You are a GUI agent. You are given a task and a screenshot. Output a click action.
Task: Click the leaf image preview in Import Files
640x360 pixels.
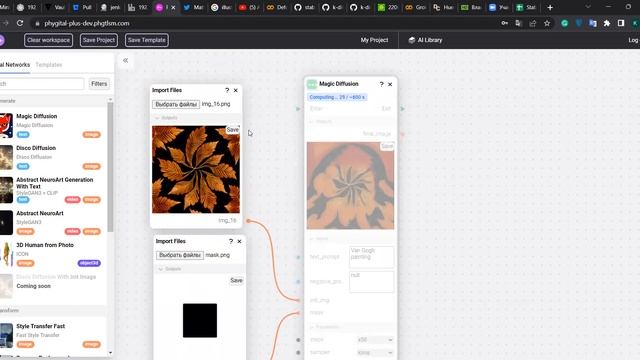pyautogui.click(x=196, y=169)
